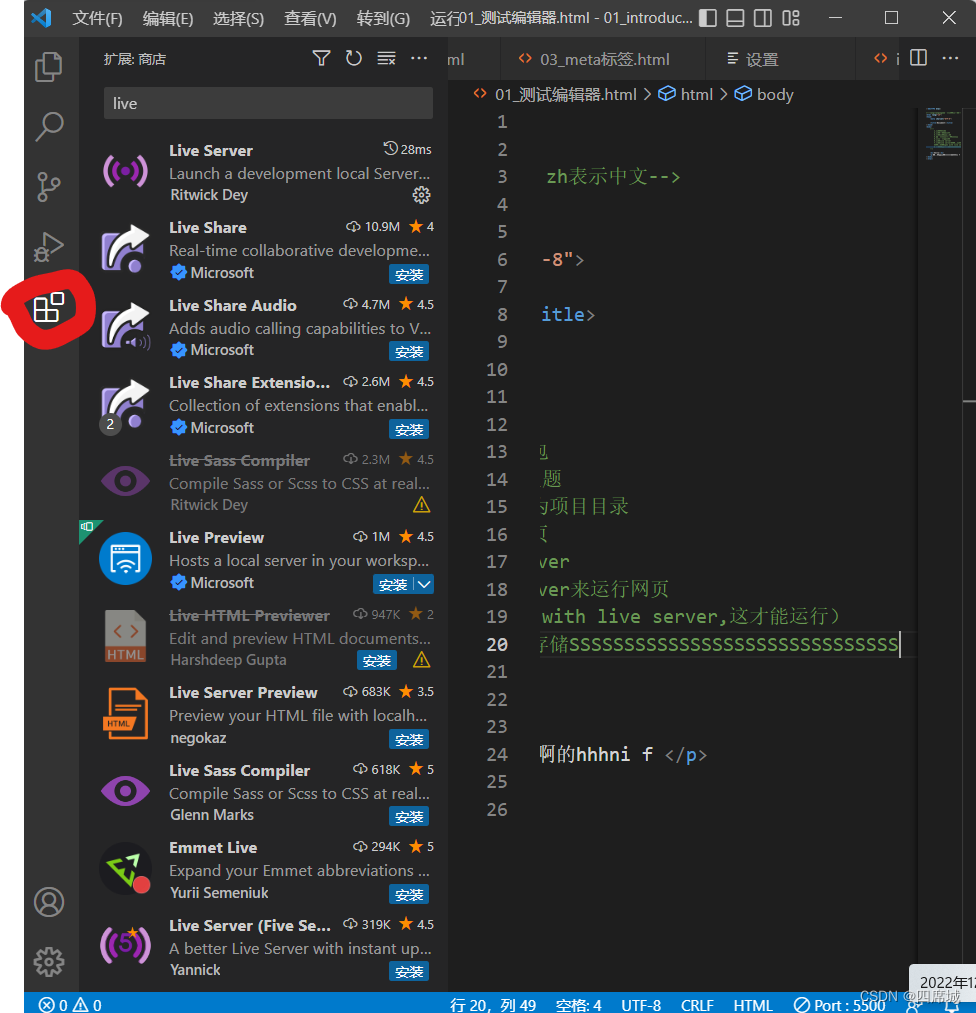Screen dimensions: 976x1013
Task: Click the filter extensions icon
Action: point(321,58)
